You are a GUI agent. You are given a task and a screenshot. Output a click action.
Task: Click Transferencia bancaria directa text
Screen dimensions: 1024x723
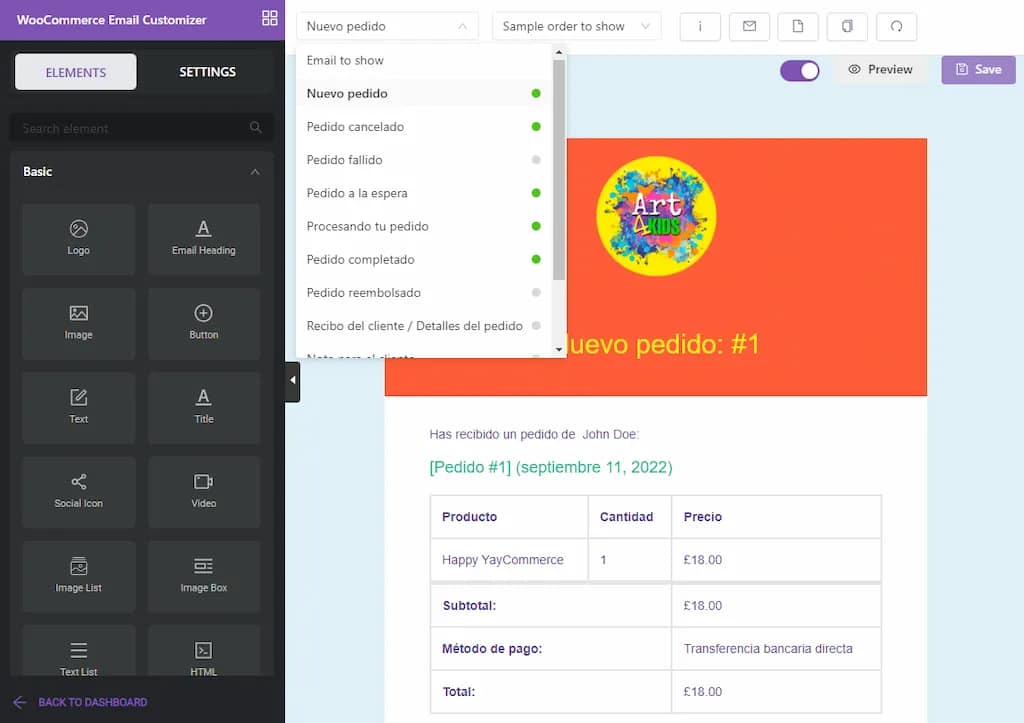768,649
